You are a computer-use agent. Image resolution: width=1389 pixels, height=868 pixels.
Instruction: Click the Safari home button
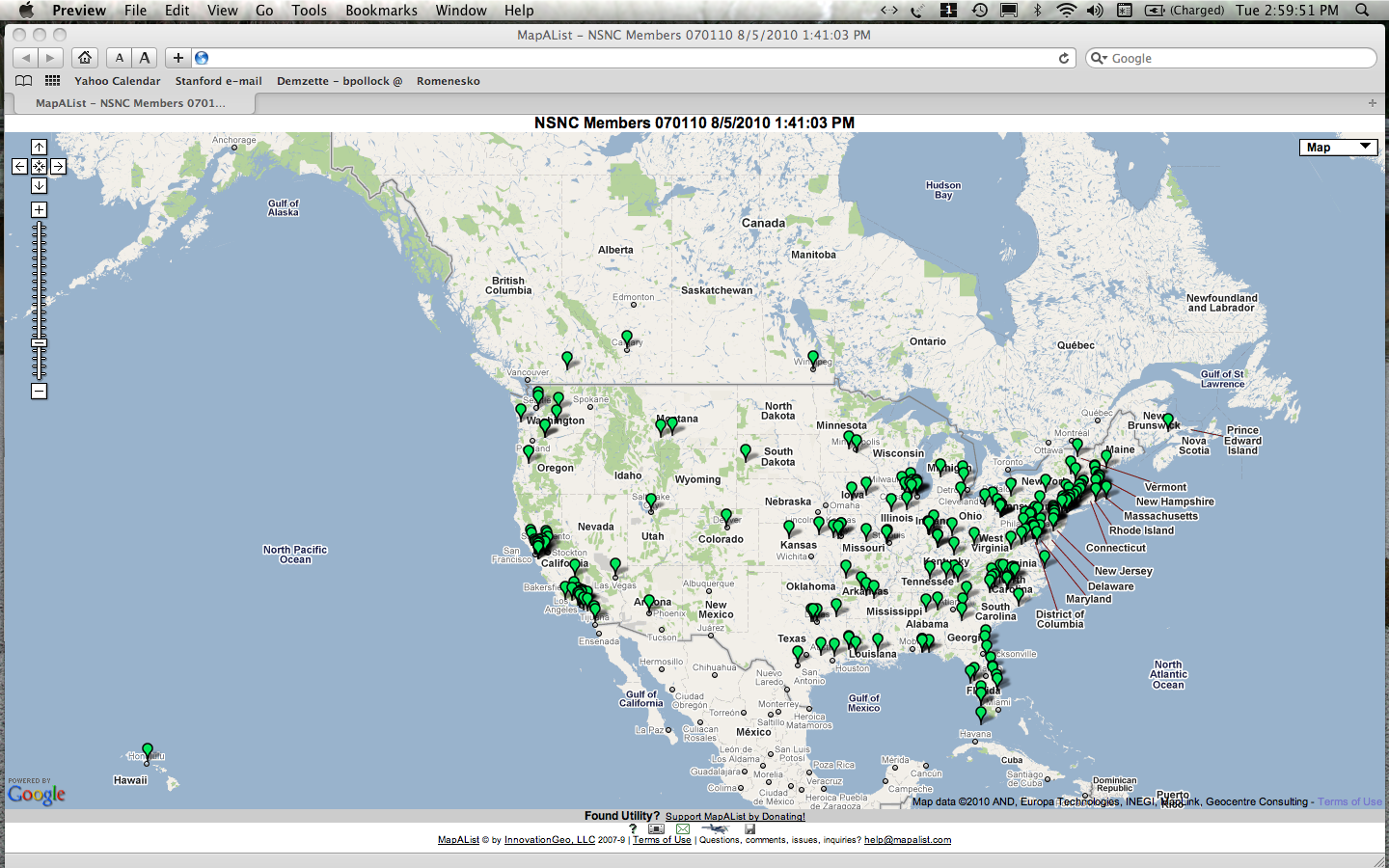[x=85, y=58]
